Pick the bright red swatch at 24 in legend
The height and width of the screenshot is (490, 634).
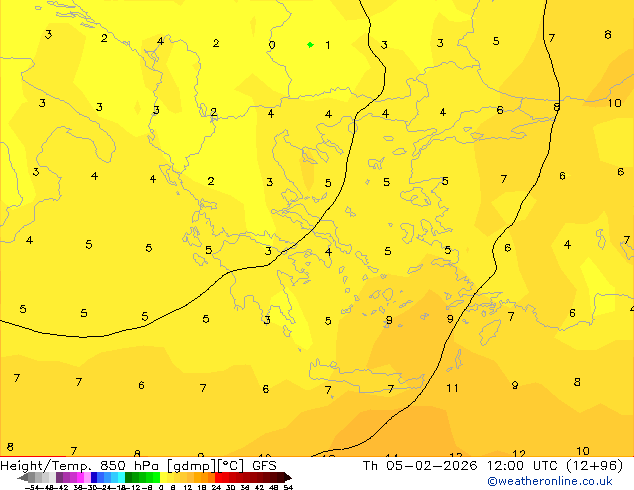click(x=218, y=477)
